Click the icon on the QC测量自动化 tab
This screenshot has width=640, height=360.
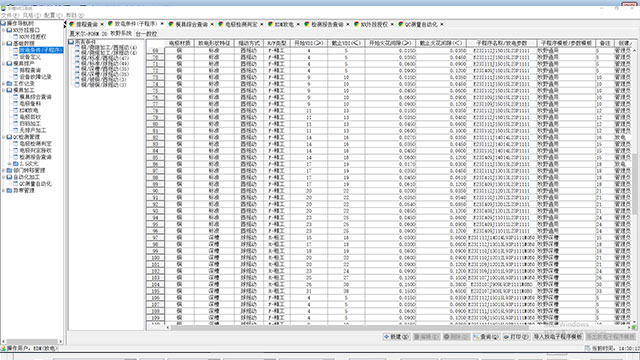click(x=400, y=24)
